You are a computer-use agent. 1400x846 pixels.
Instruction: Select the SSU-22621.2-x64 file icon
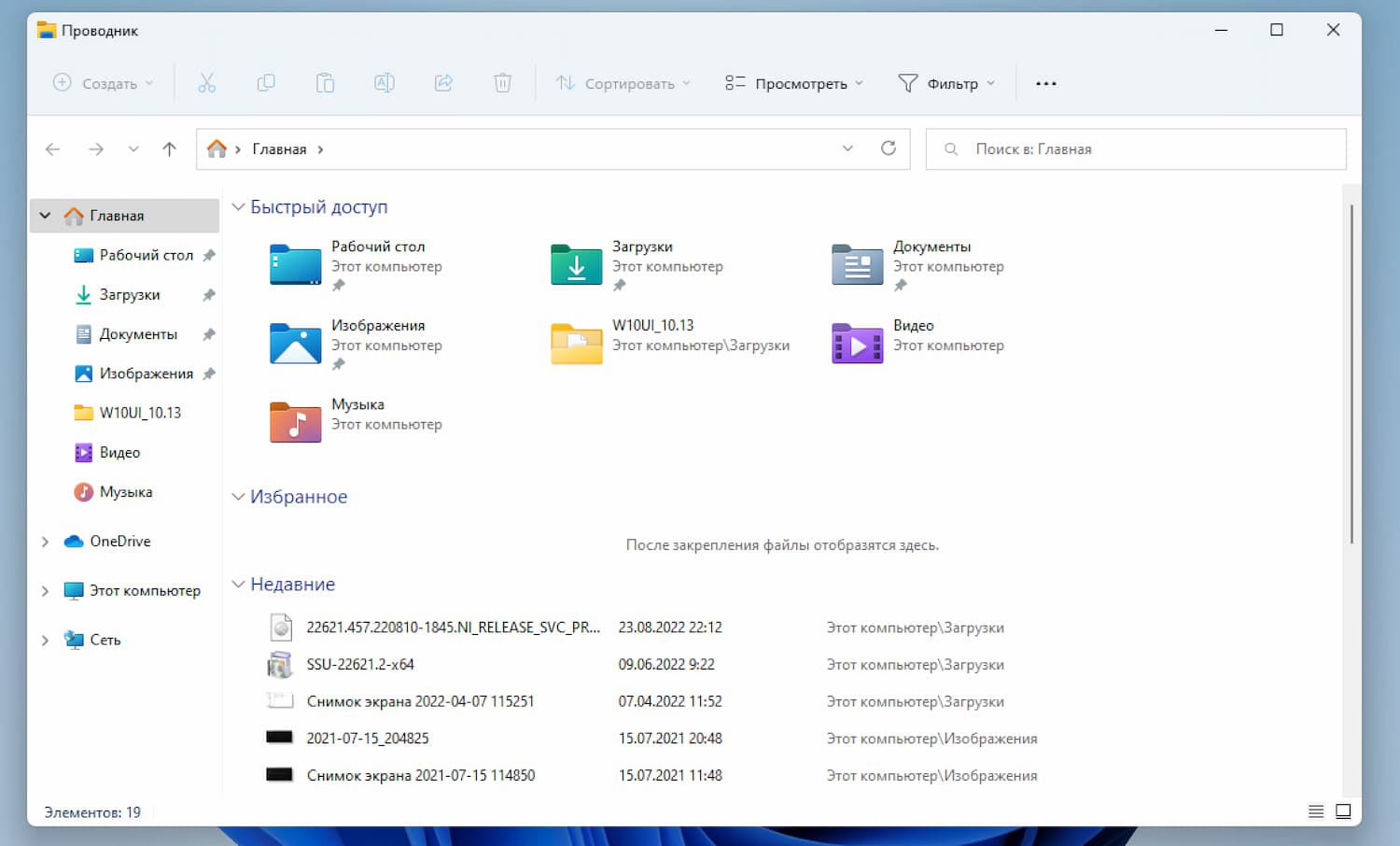(280, 665)
